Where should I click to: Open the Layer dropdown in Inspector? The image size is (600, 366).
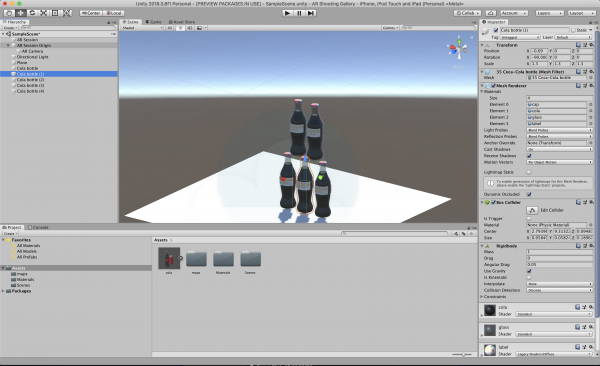click(x=573, y=37)
